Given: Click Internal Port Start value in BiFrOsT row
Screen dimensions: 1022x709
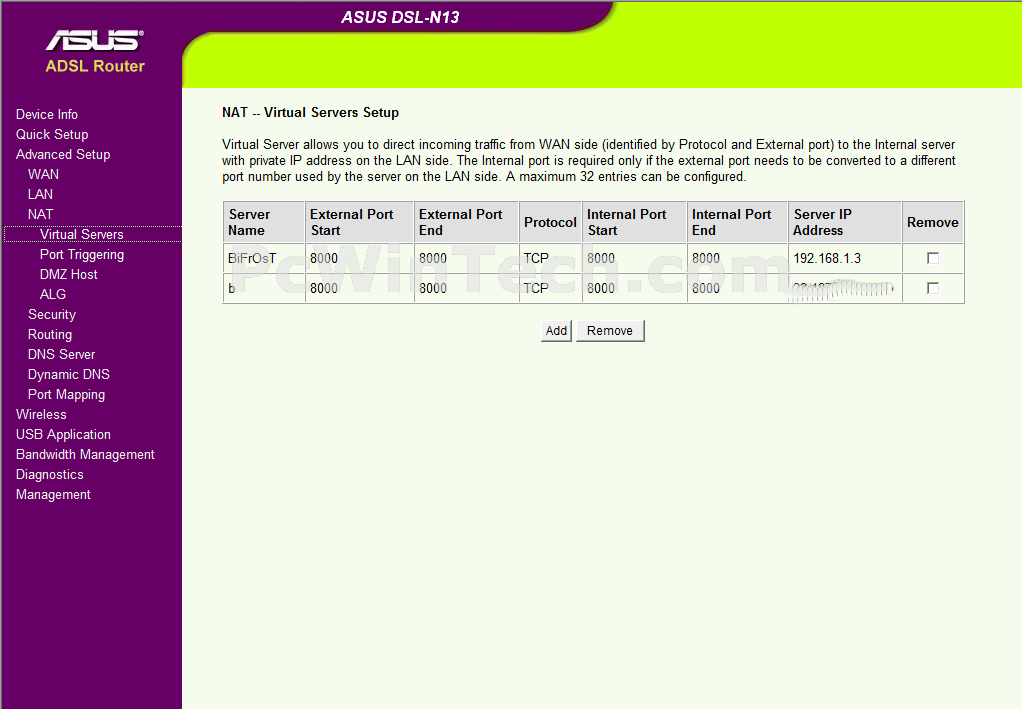Looking at the screenshot, I should pyautogui.click(x=601, y=259).
